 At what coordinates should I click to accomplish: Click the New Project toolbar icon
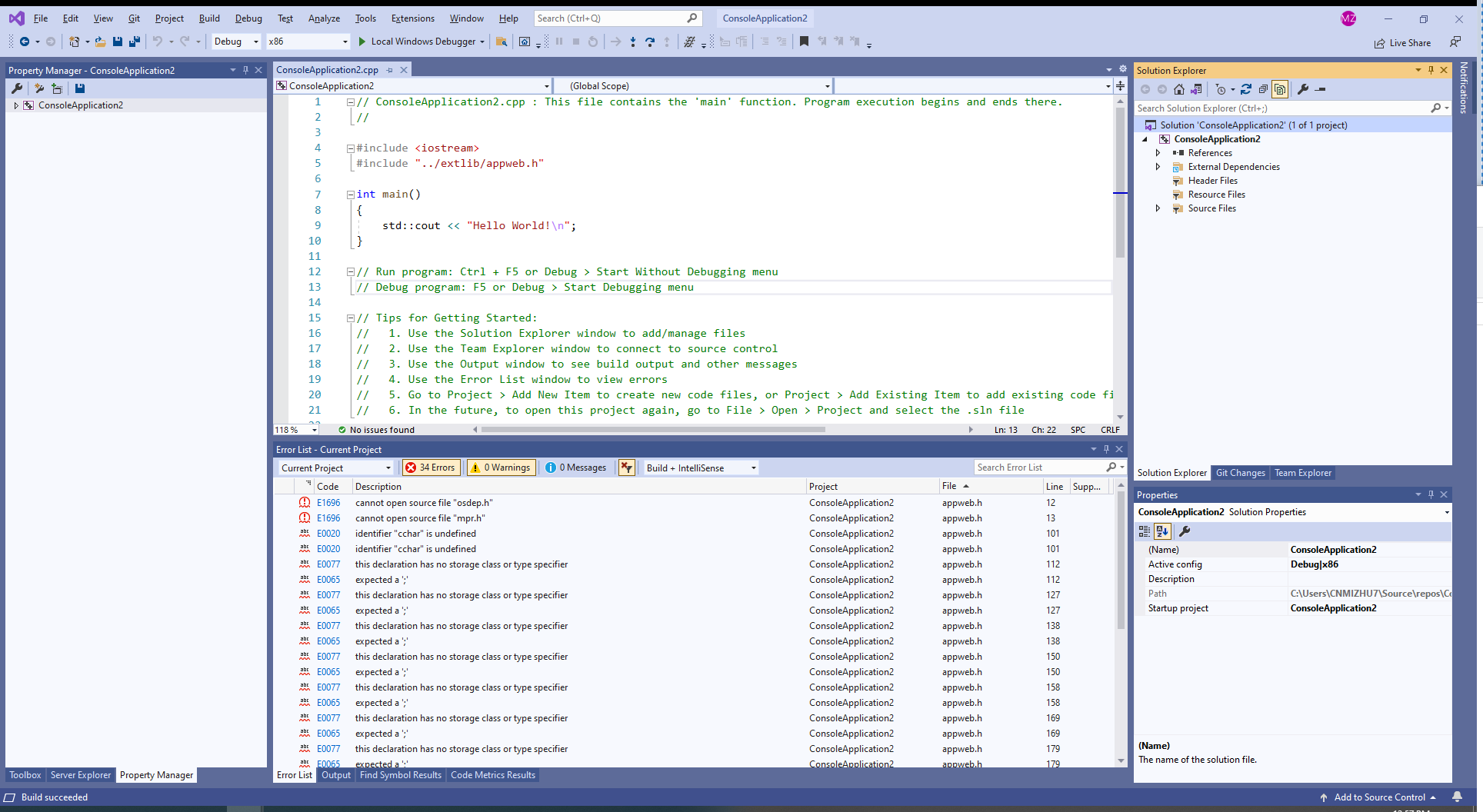[74, 42]
